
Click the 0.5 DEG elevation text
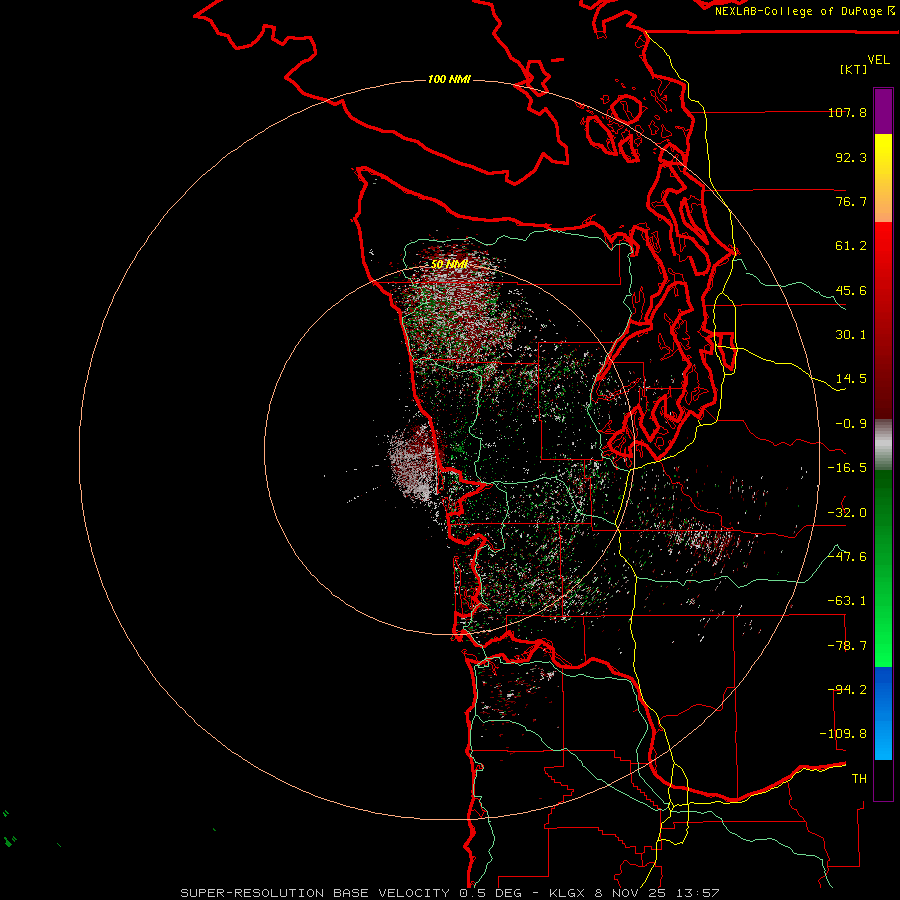point(490,893)
